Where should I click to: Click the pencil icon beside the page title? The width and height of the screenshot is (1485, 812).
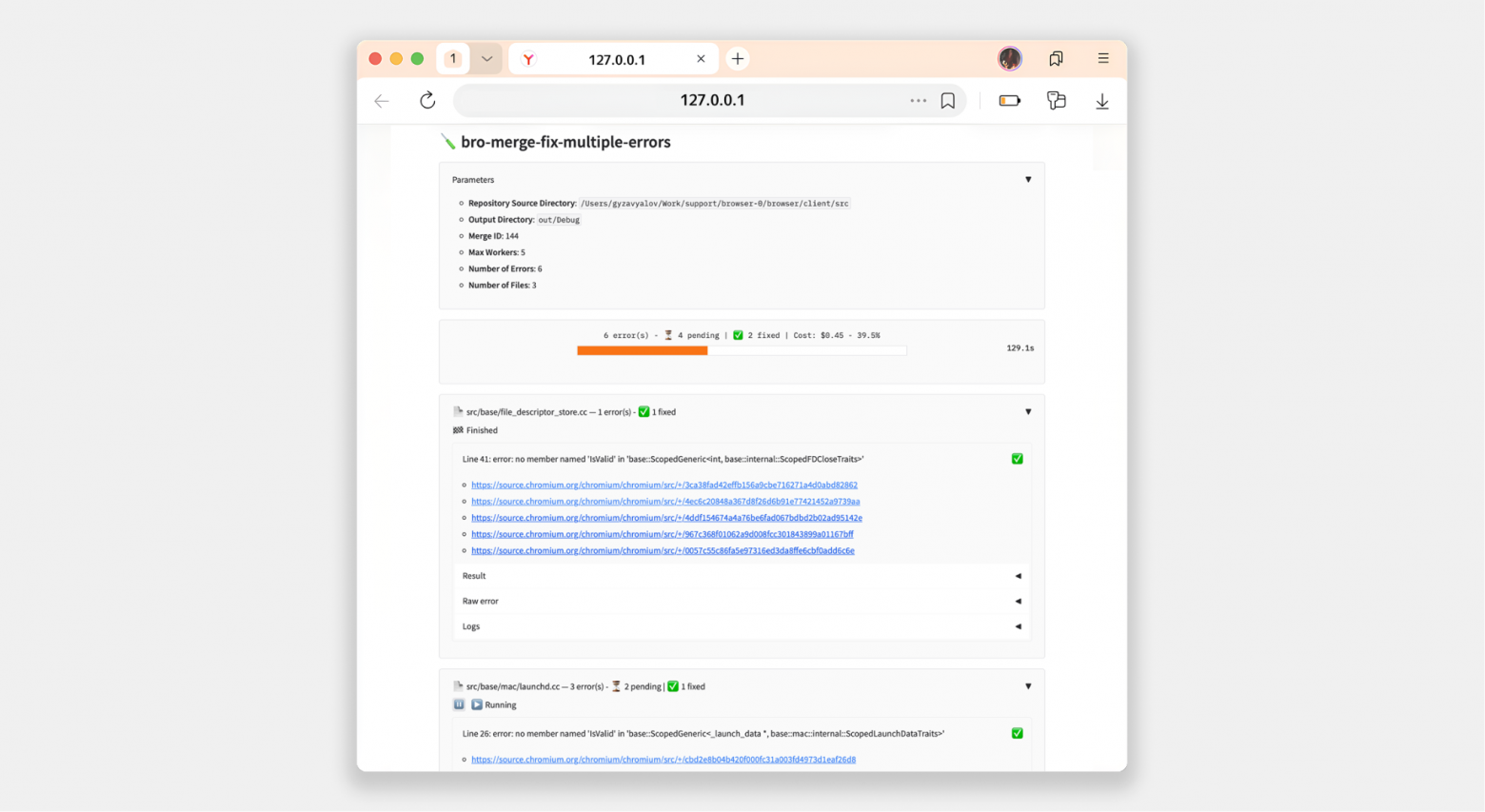point(447,142)
